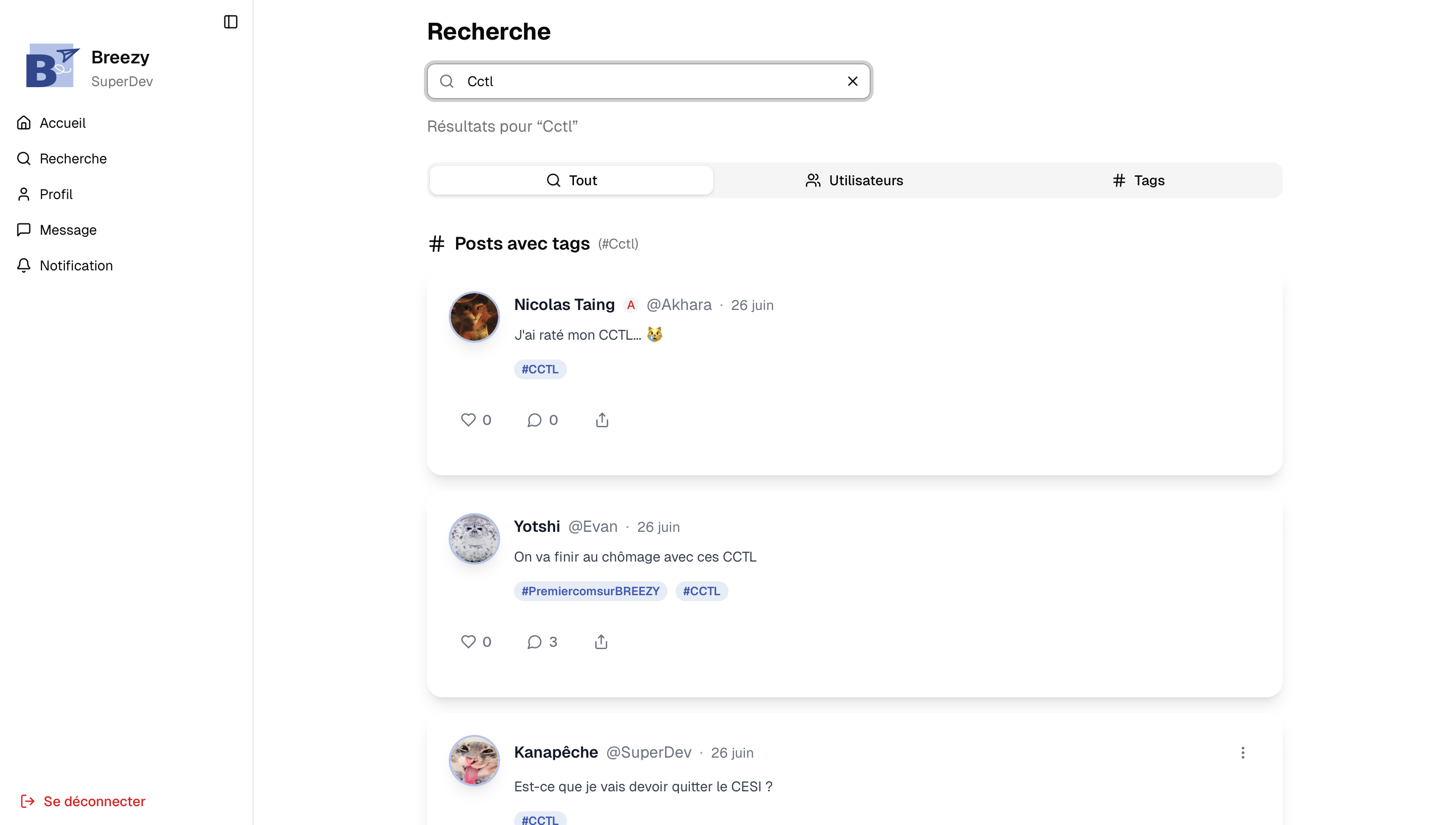Switch to the Tags tab
Image resolution: width=1456 pixels, height=825 pixels.
pos(1138,180)
